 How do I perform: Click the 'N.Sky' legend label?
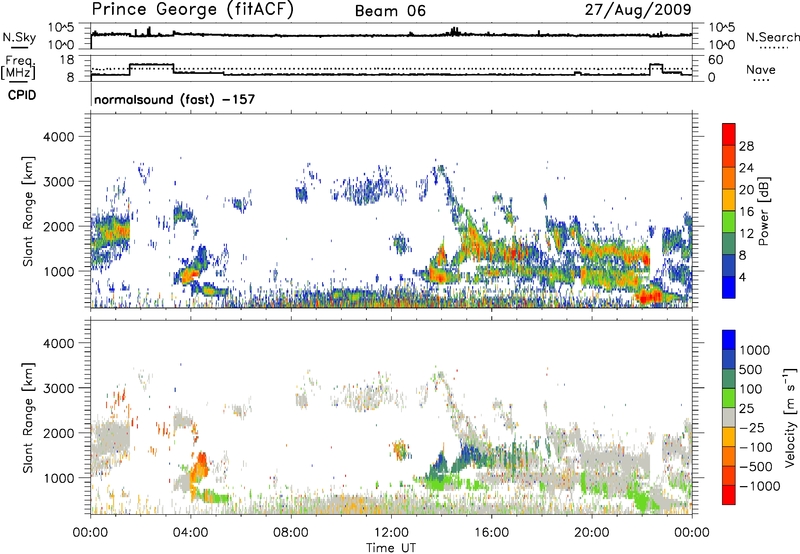[19, 37]
